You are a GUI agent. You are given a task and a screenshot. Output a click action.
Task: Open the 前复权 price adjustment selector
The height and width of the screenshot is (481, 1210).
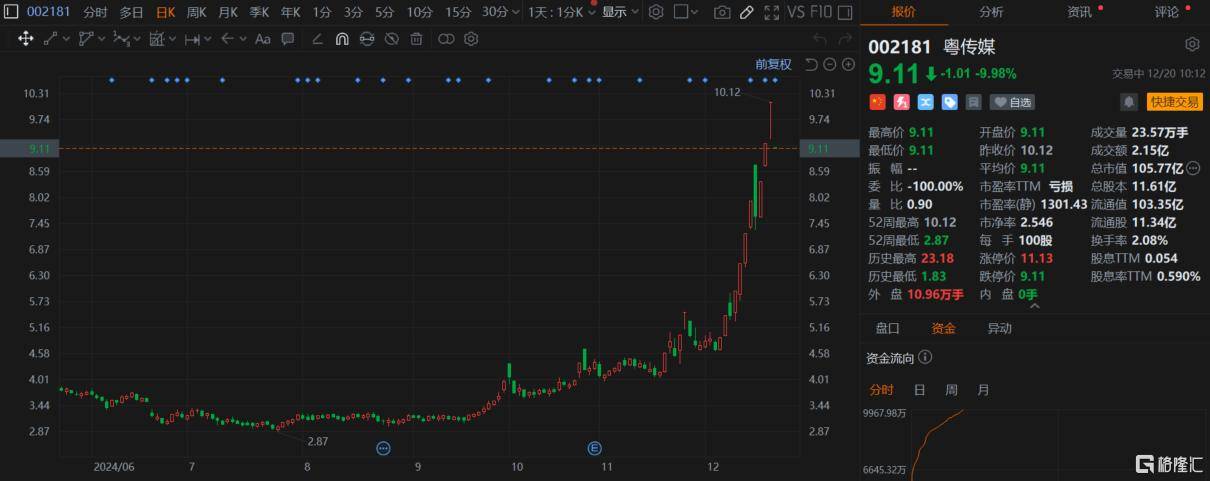click(773, 65)
